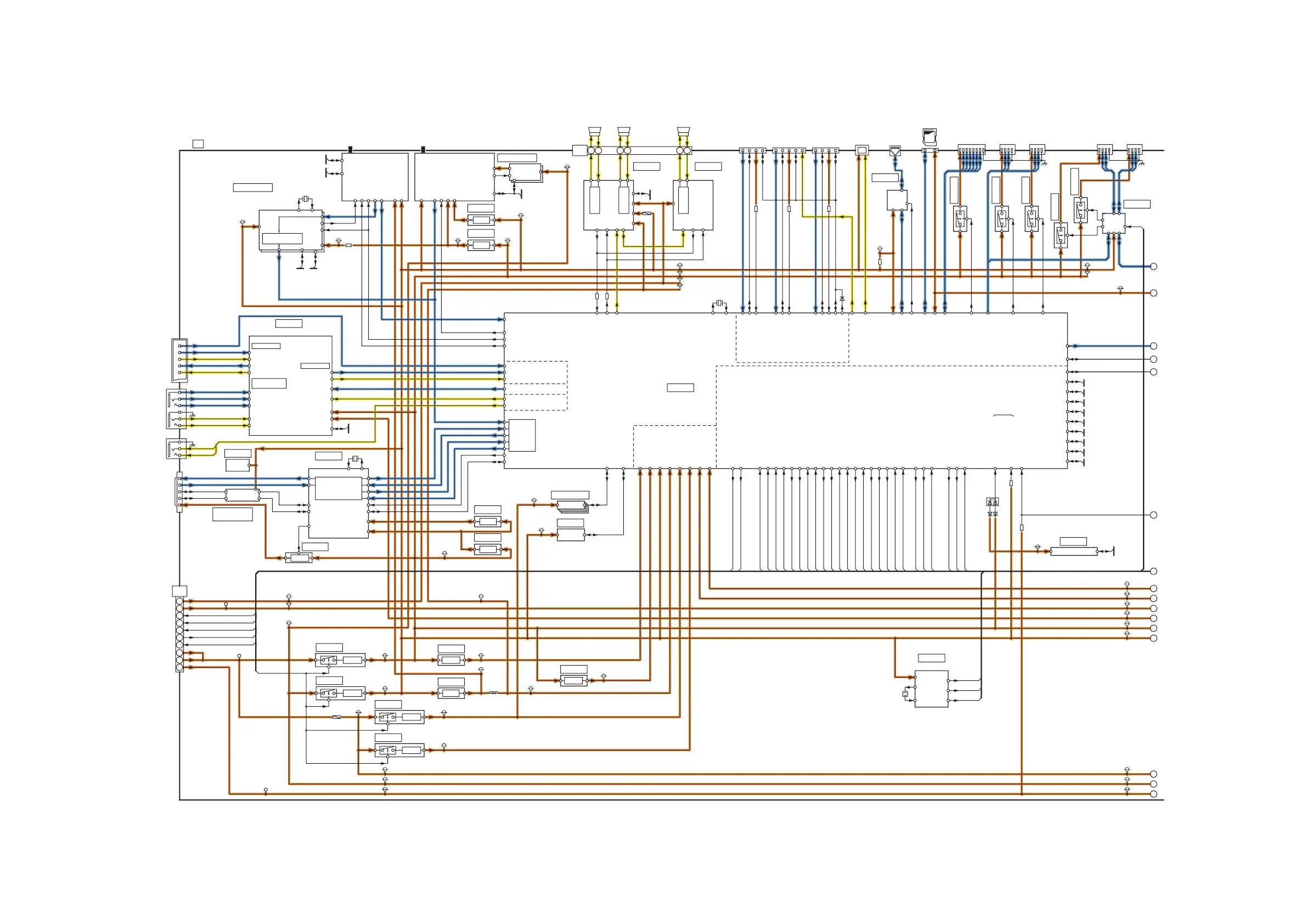Click the topmost terminal circle on right edge
This screenshot has width=1307, height=924.
[1153, 267]
